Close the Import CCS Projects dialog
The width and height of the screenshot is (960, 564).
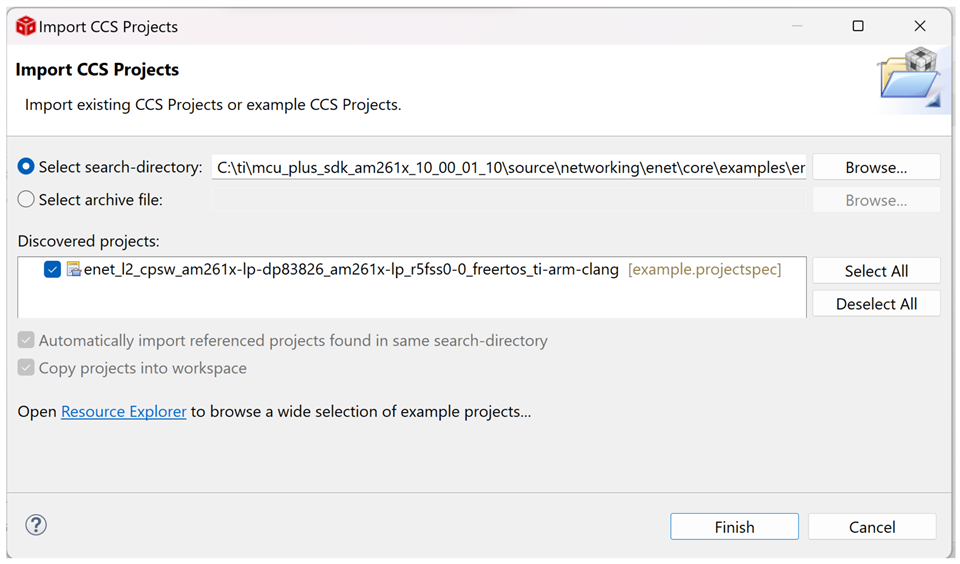pyautogui.click(x=920, y=26)
